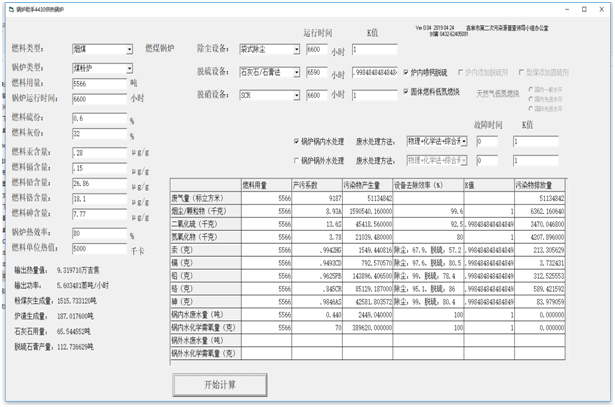Click 脱硝设备 run time field

(x=317, y=95)
